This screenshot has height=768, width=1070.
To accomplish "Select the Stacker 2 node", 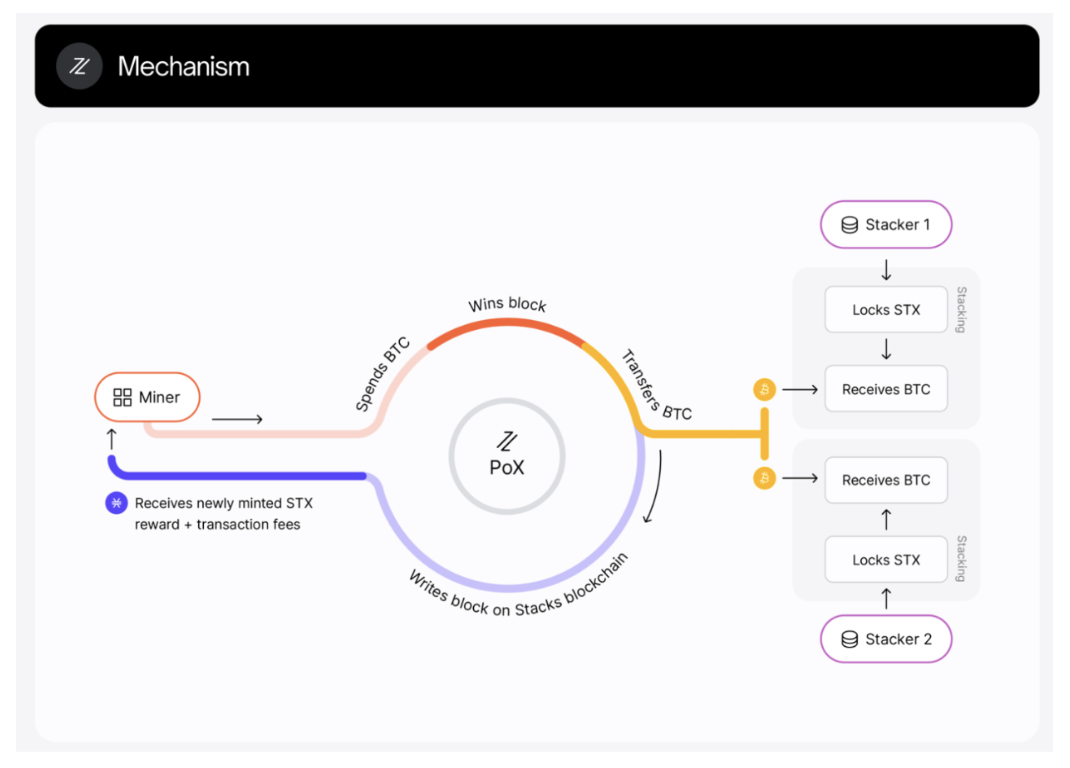I will tap(886, 639).
